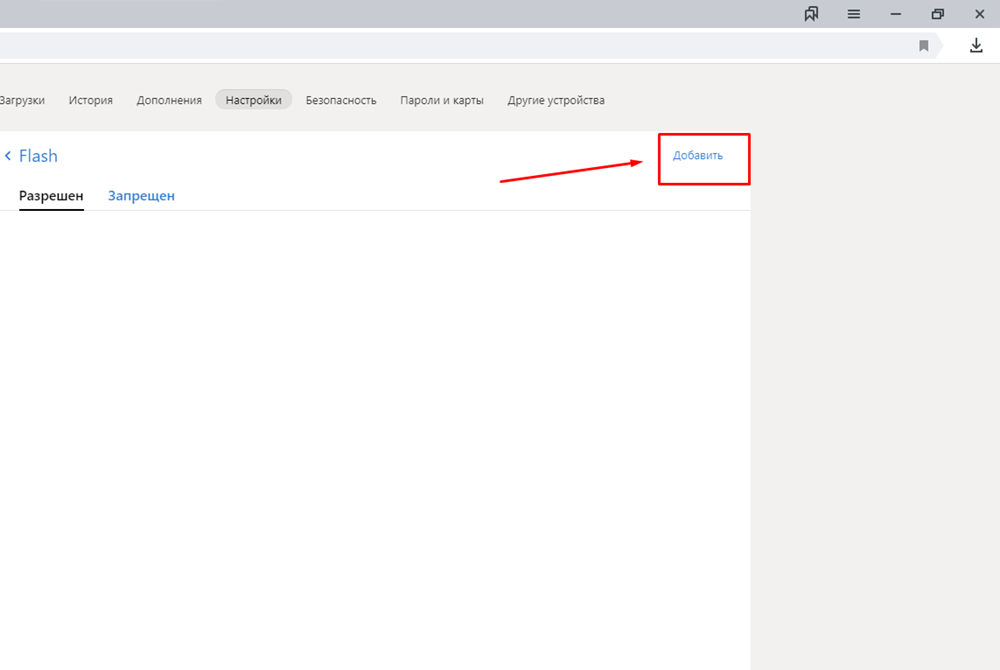
Task: Navigate to Пароли и карты
Action: click(442, 100)
